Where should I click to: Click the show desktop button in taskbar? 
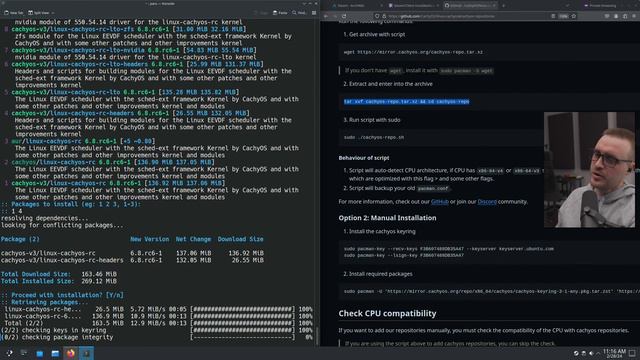coord(632,353)
